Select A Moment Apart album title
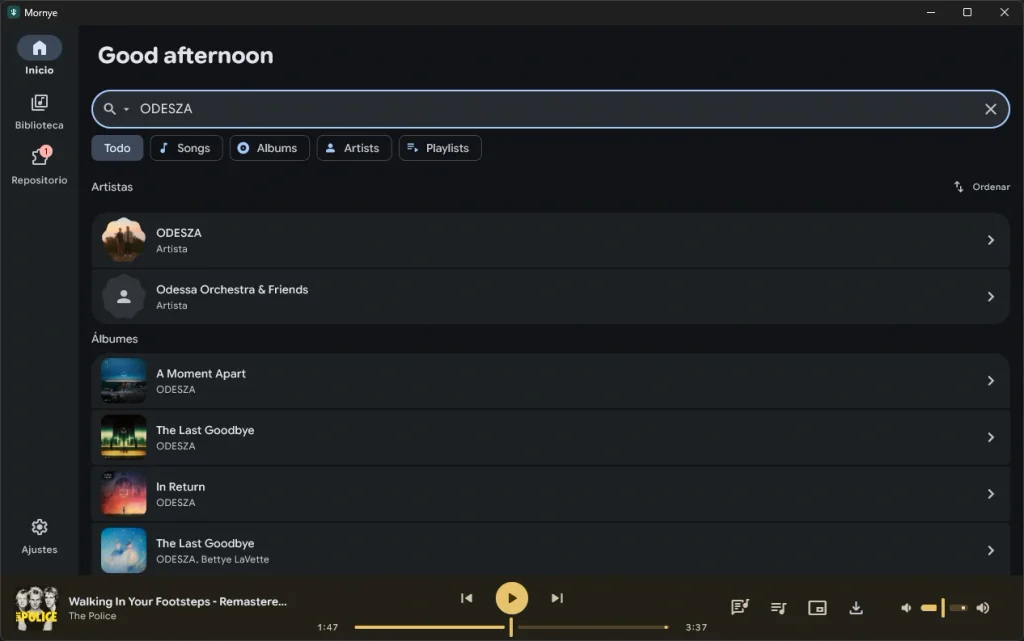Viewport: 1024px width, 641px height. click(200, 373)
